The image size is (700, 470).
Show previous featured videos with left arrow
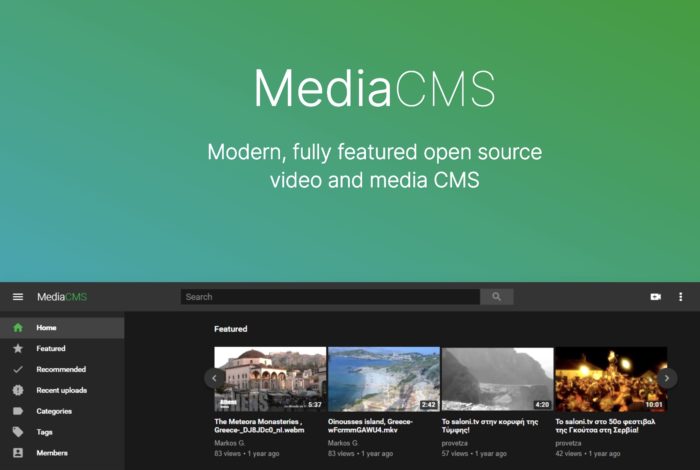[x=214, y=378]
